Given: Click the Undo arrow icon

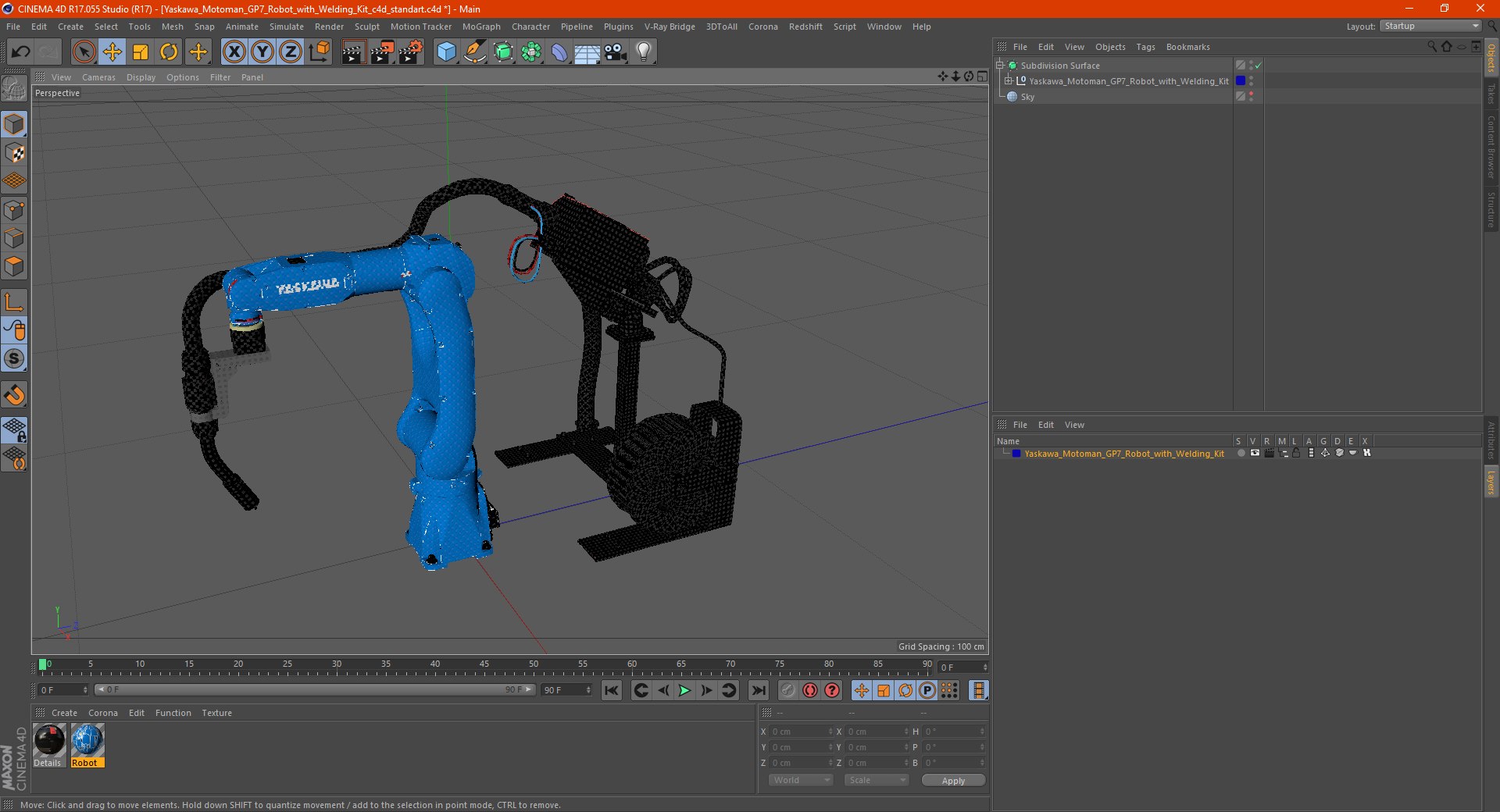Looking at the screenshot, I should (20, 52).
